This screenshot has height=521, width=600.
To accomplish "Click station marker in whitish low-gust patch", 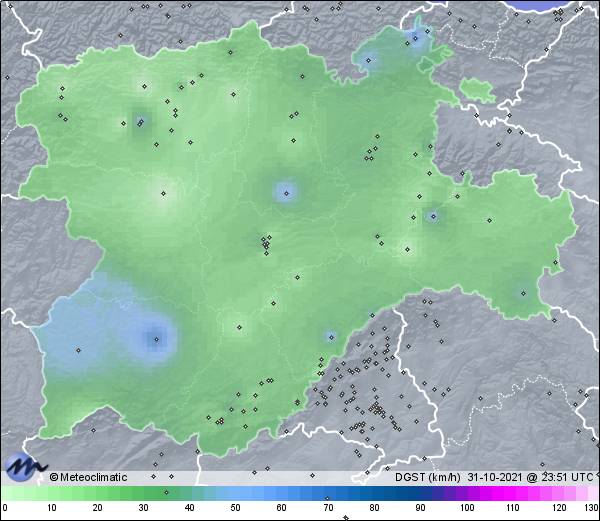I will 163,193.
